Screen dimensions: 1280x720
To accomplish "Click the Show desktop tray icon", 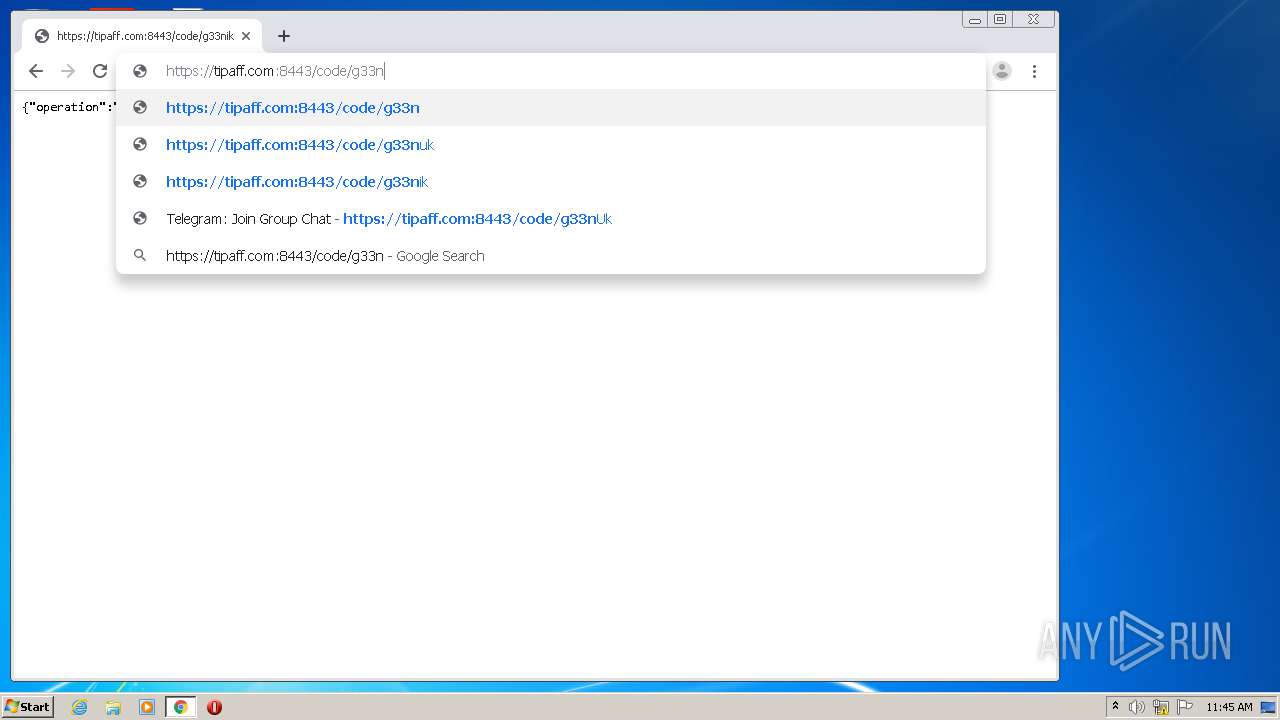I will tap(1268, 707).
